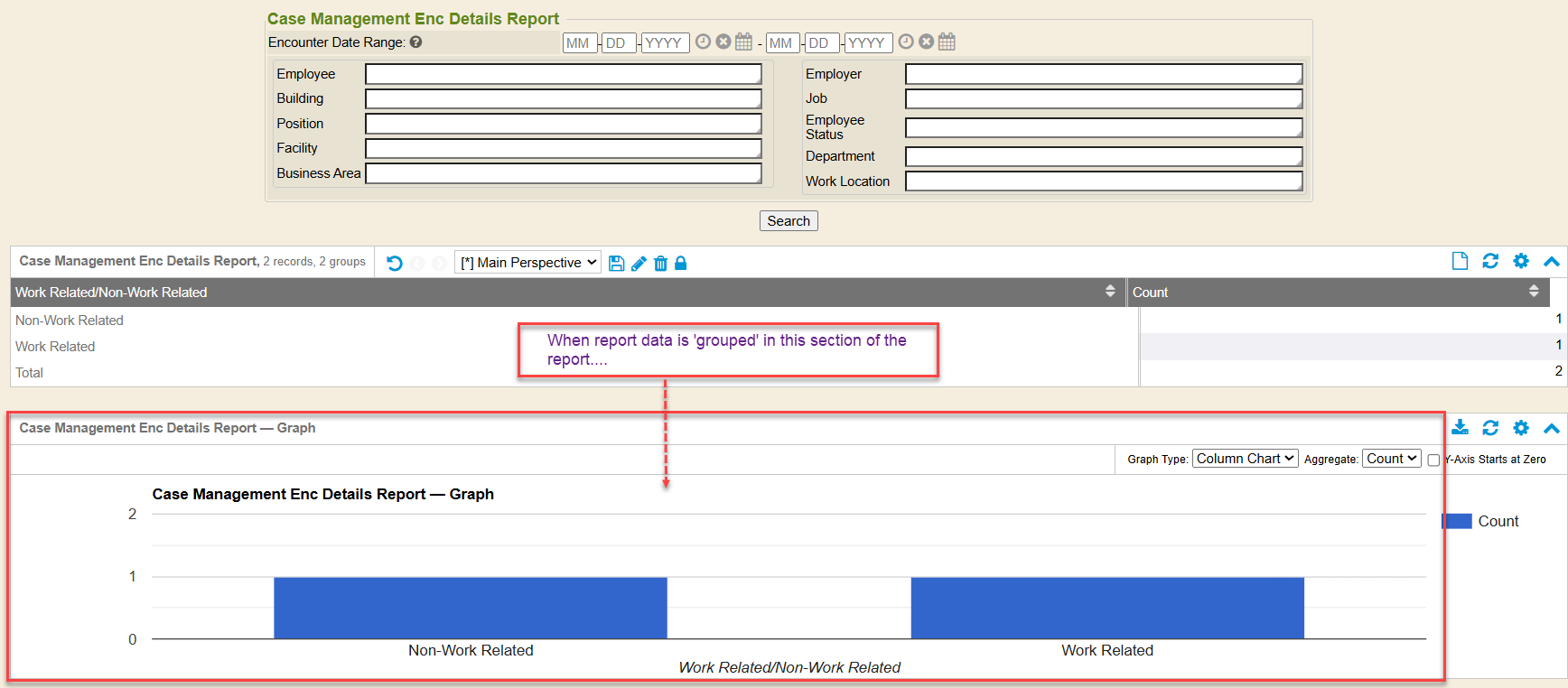Viewport: 1568px width, 688px height.
Task: Click the lock icon beside the perspective tools
Action: (x=681, y=264)
